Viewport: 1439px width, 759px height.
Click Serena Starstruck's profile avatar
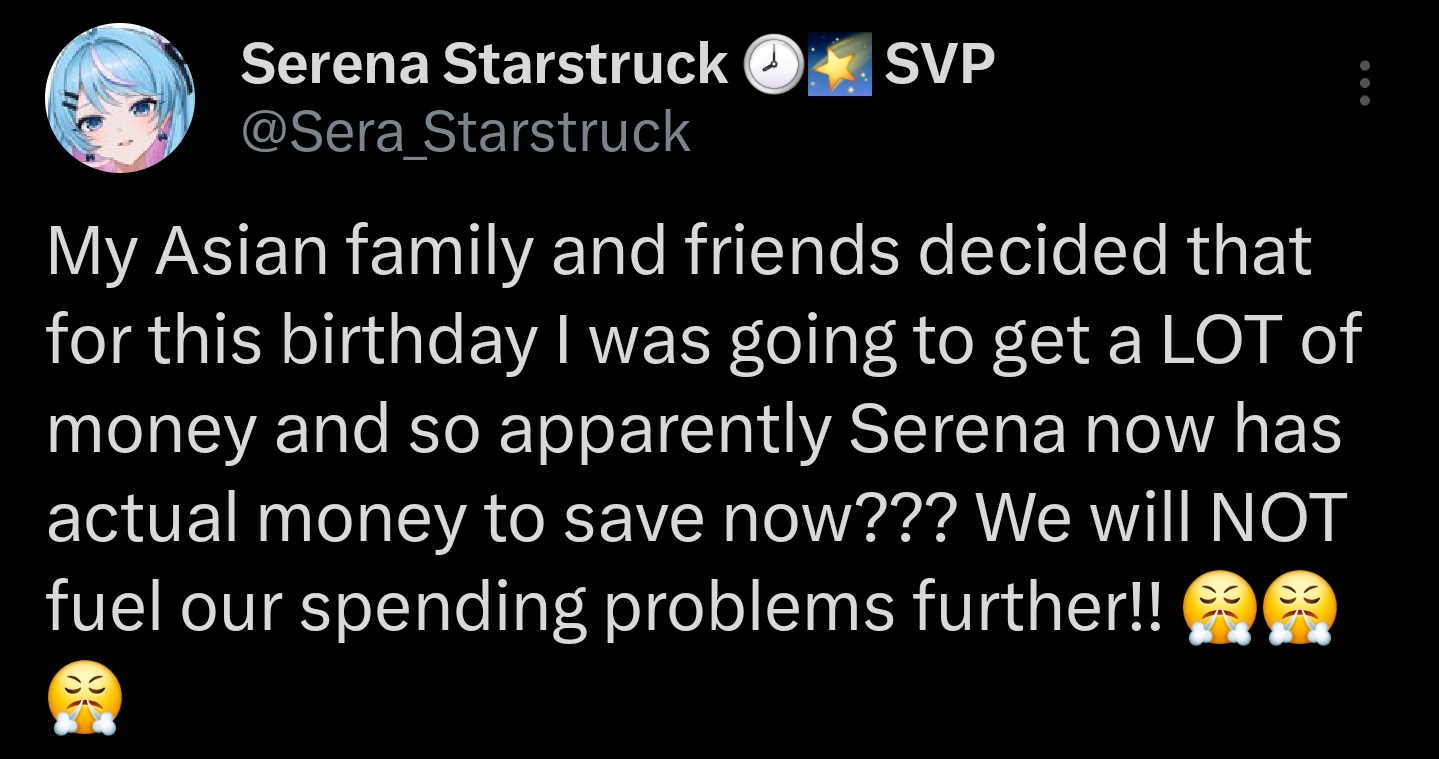point(119,98)
